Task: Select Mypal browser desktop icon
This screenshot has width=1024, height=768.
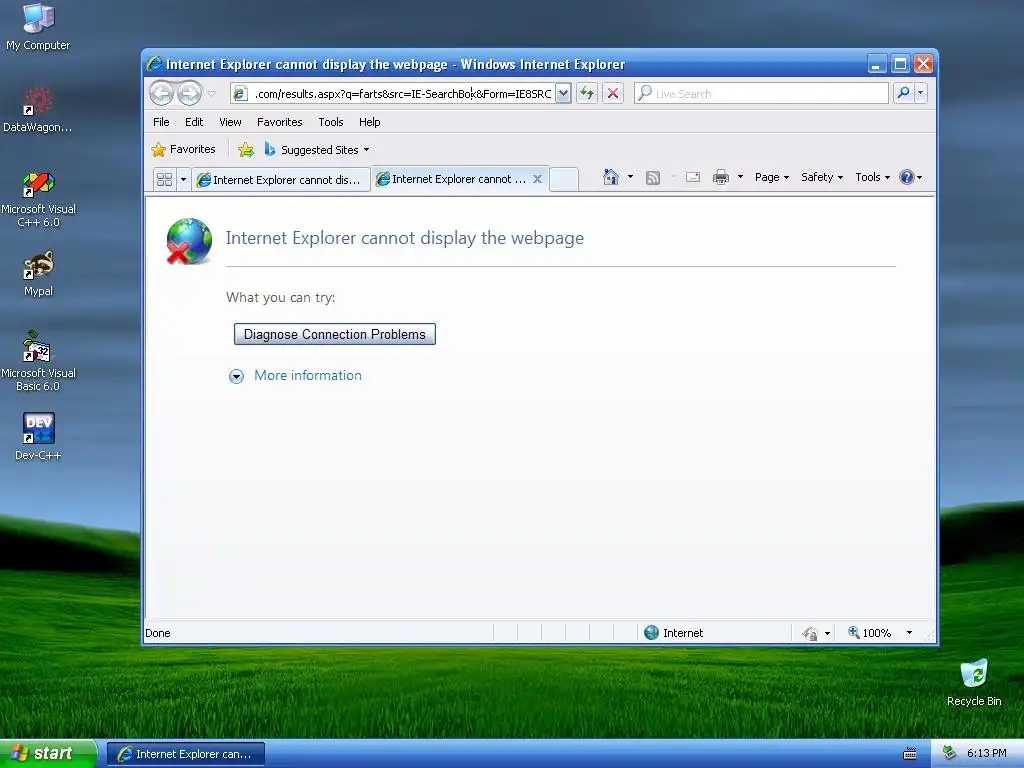Action: coord(38,273)
